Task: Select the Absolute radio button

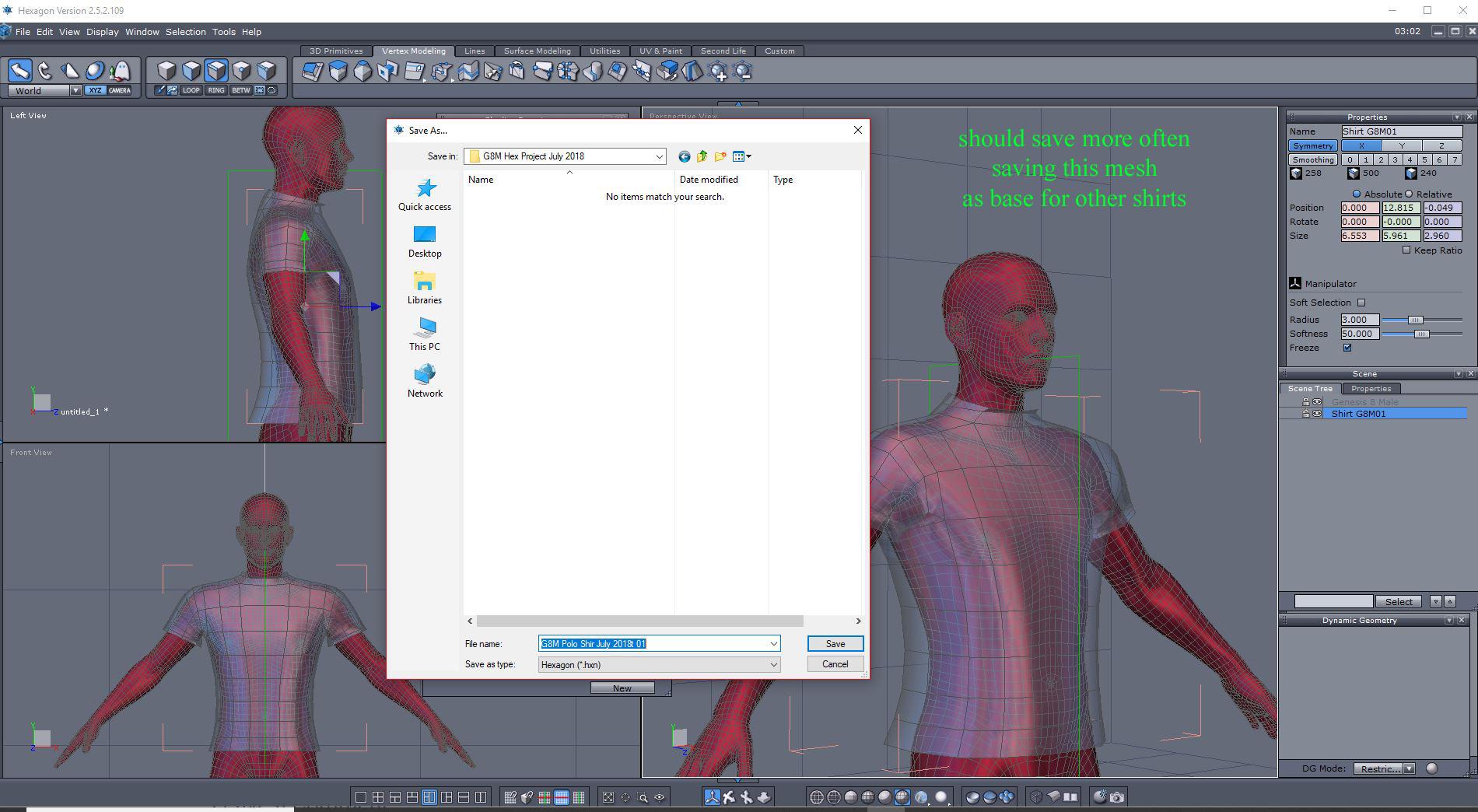Action: [x=1357, y=194]
